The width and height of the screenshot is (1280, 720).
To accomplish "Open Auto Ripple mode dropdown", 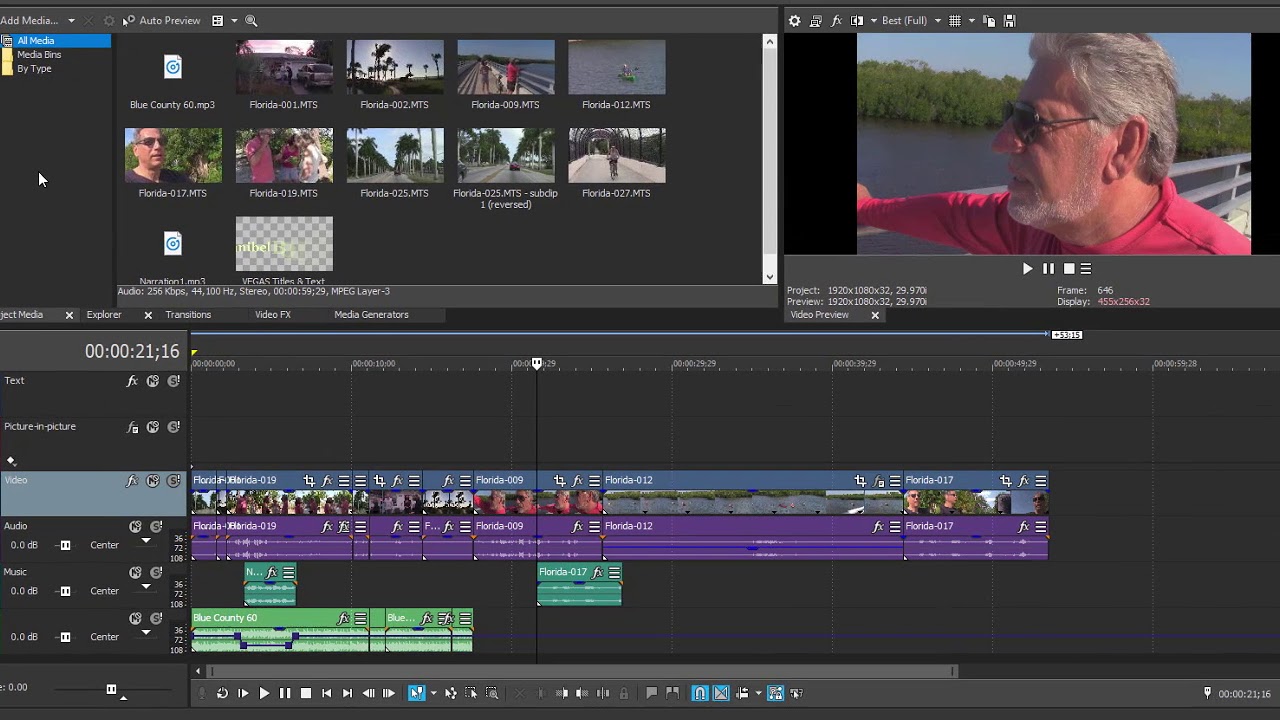I will coord(758,693).
